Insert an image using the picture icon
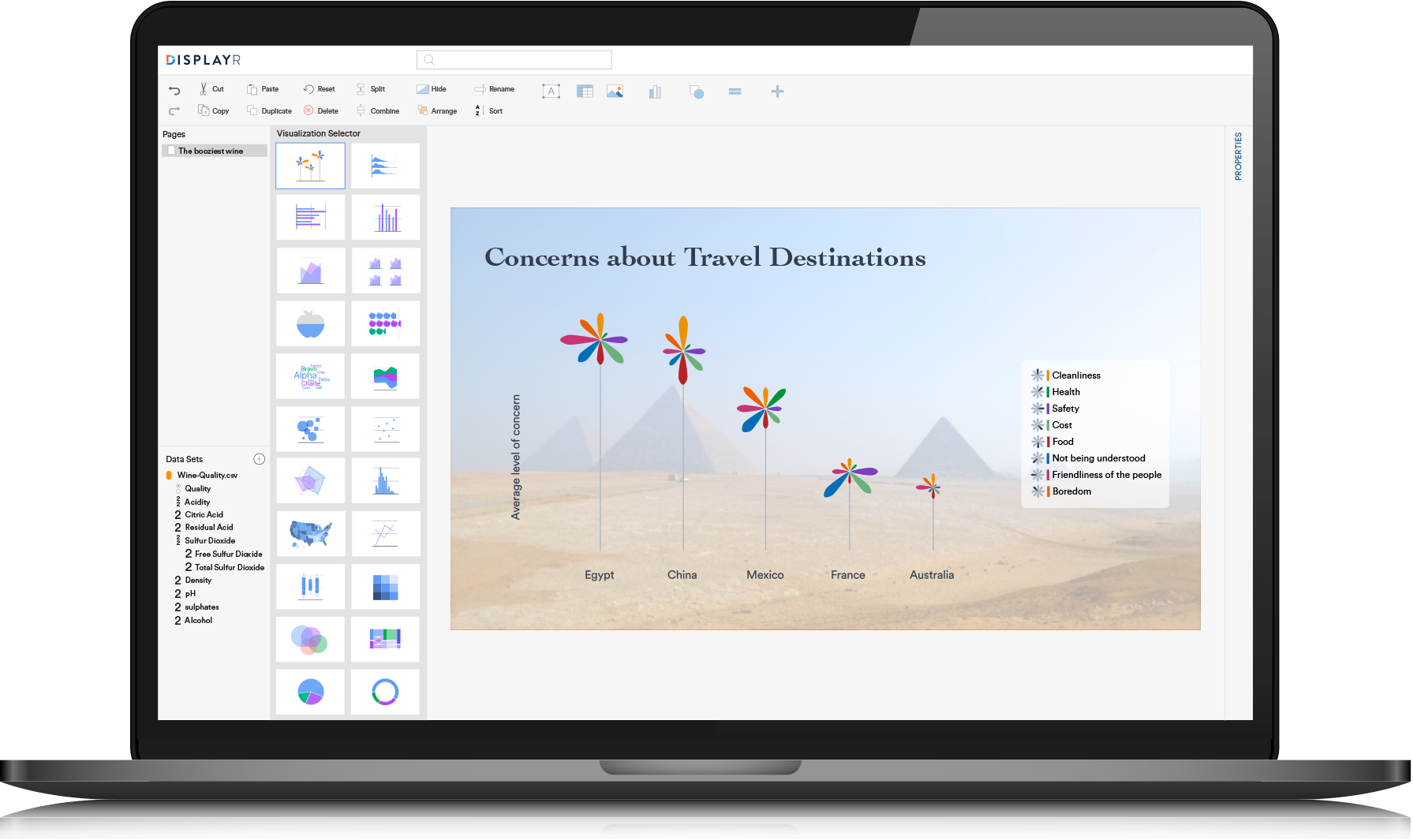The image size is (1413, 840). (615, 91)
